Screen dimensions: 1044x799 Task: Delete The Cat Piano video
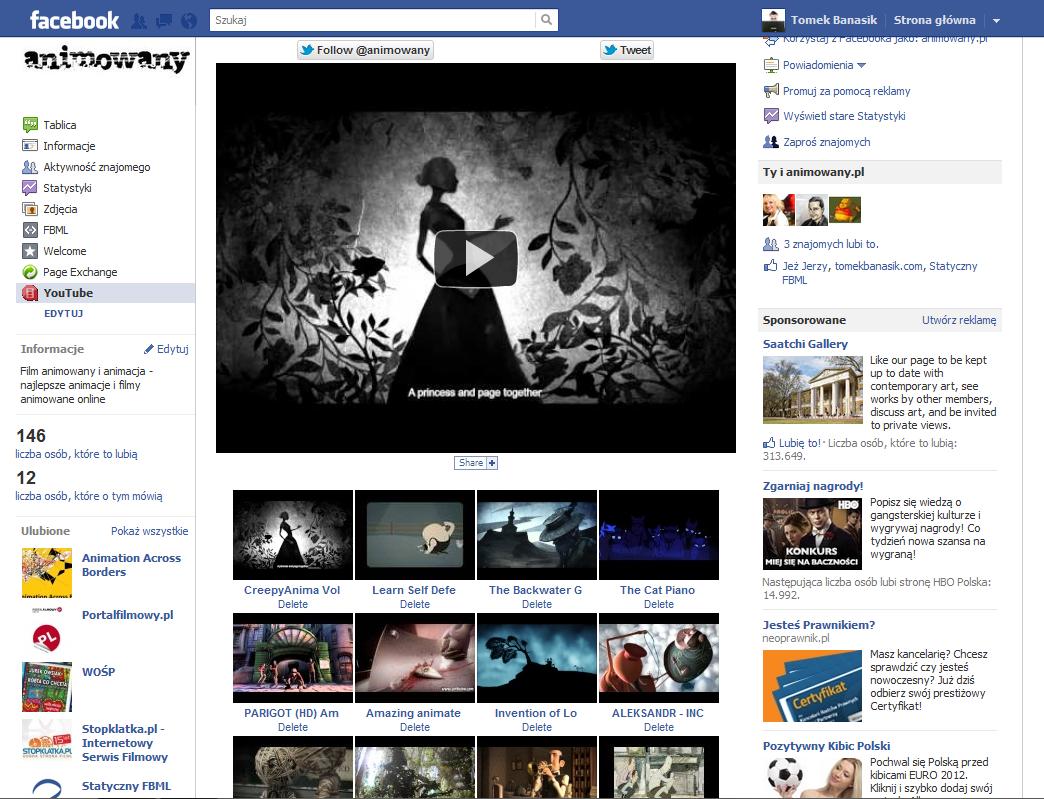point(658,604)
